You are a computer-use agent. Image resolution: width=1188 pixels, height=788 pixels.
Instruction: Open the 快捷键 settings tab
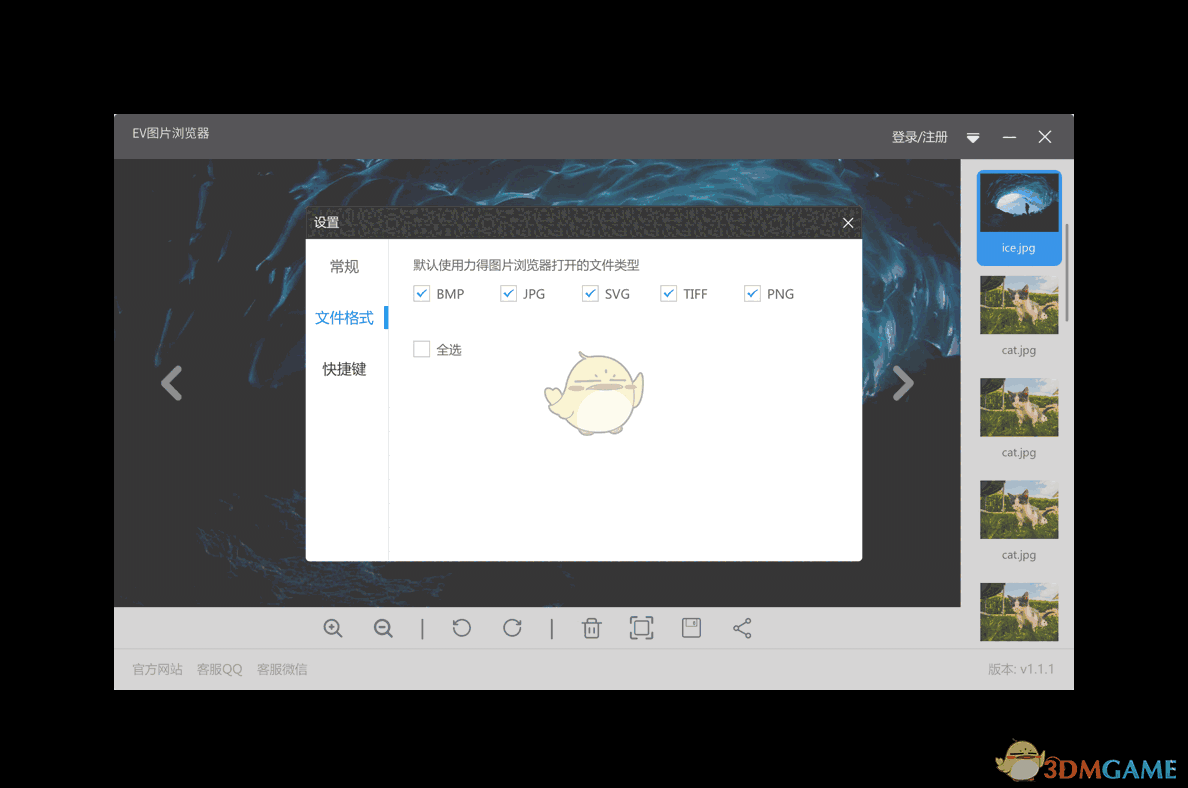(345, 370)
